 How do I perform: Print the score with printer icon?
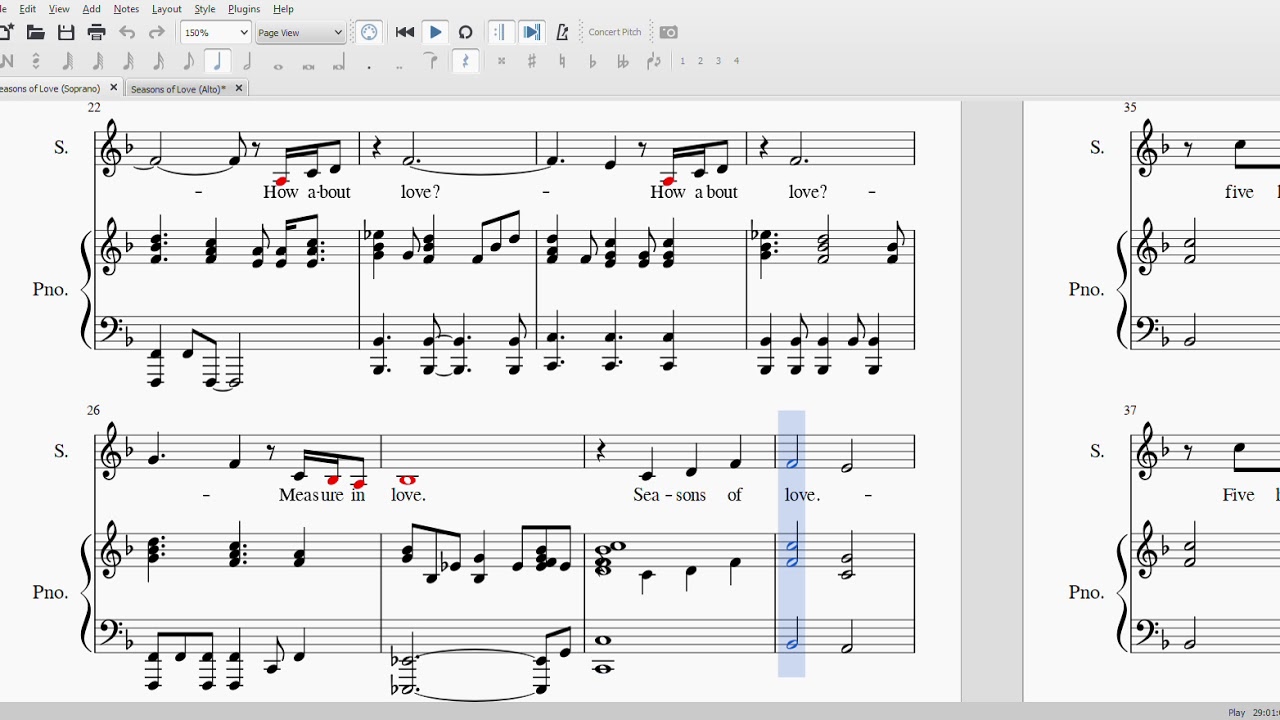tap(96, 32)
